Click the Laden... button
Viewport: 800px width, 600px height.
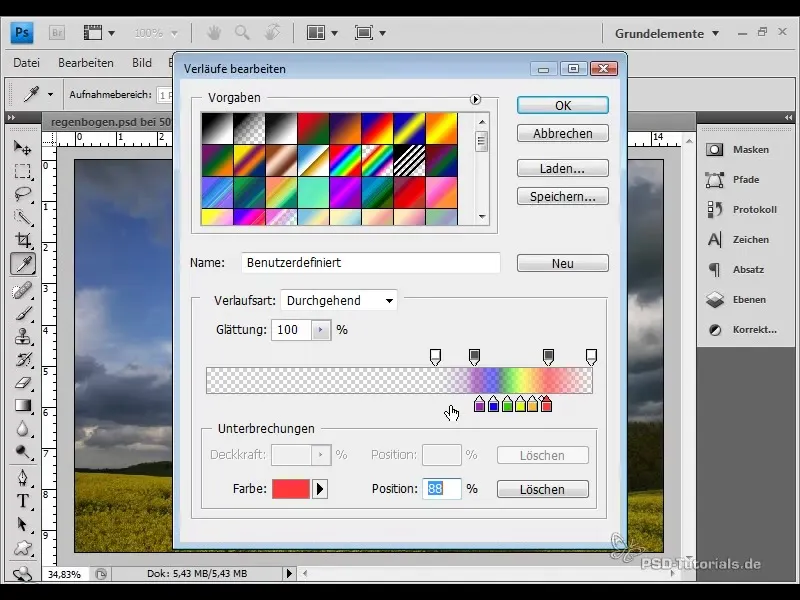coord(563,168)
